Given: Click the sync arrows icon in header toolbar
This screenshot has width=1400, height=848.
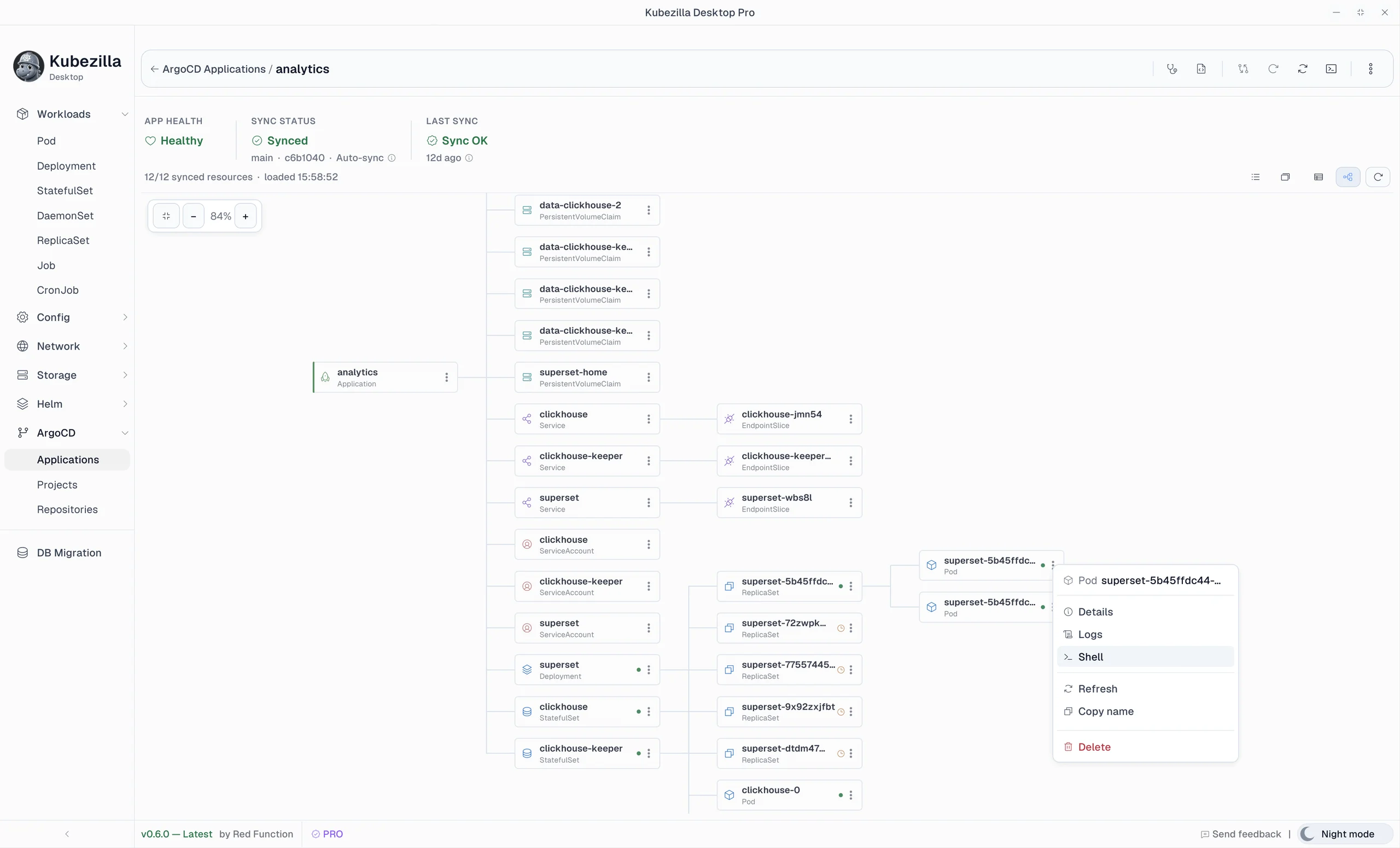Looking at the screenshot, I should click(x=1302, y=69).
